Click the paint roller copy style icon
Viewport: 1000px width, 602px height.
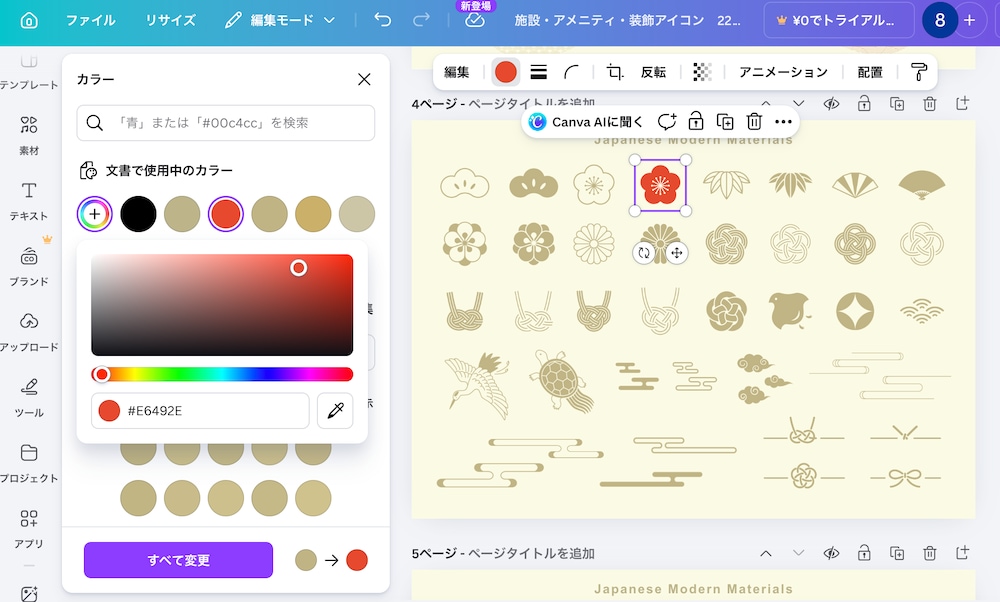pos(919,72)
